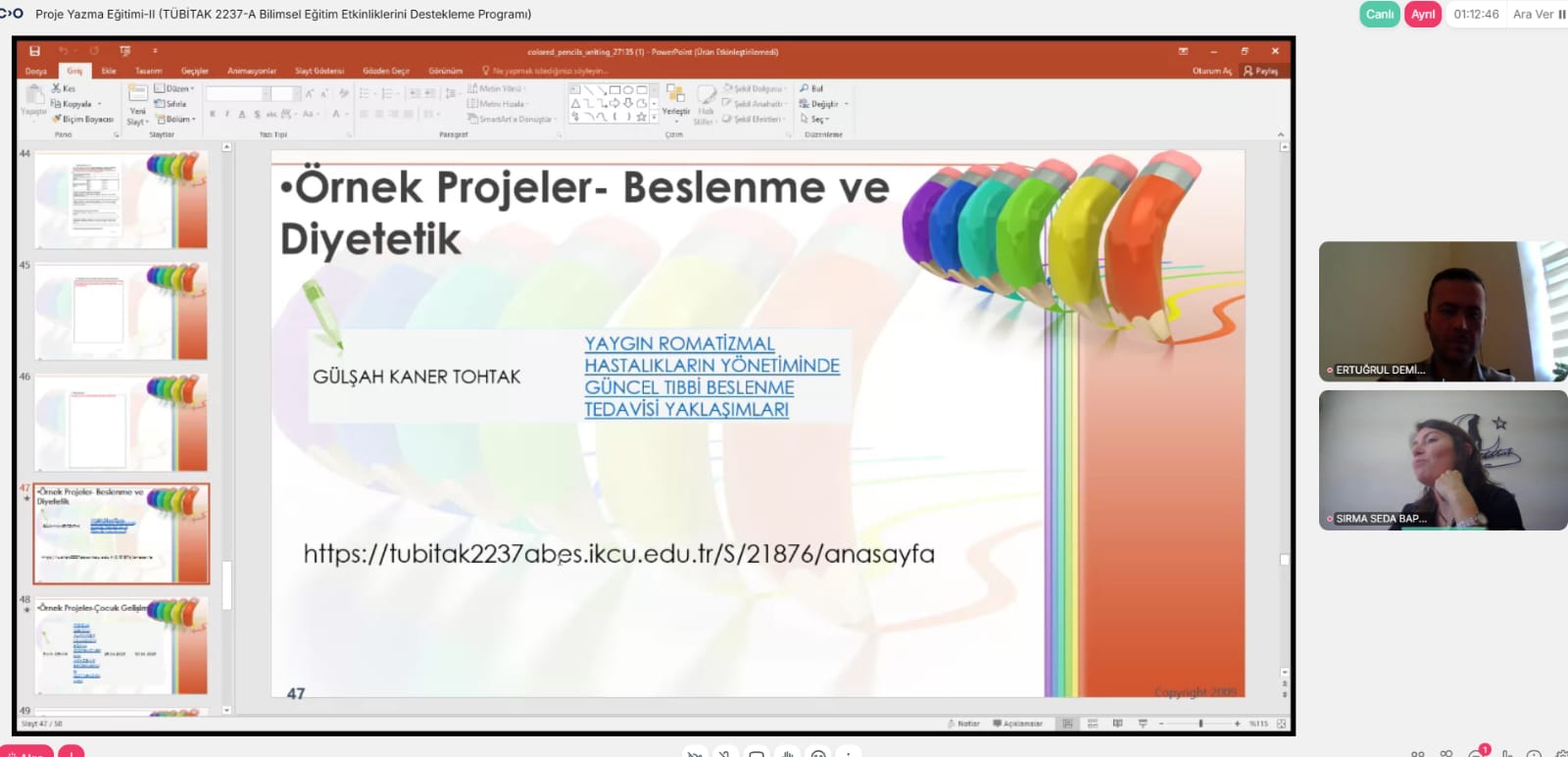Click the Paylaş share button
This screenshot has height=757, width=1568.
pyautogui.click(x=1260, y=71)
